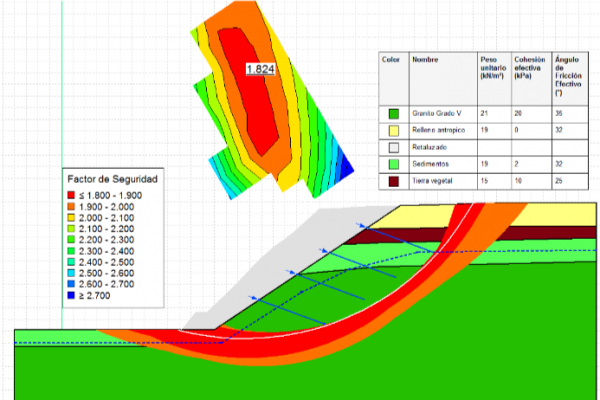Select the Tierra vegetal row name
The image size is (600, 400).
[430, 180]
